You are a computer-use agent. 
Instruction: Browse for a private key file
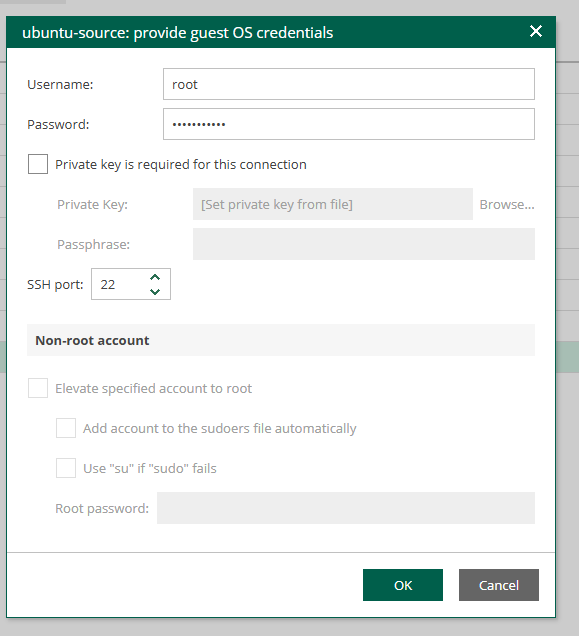507,204
